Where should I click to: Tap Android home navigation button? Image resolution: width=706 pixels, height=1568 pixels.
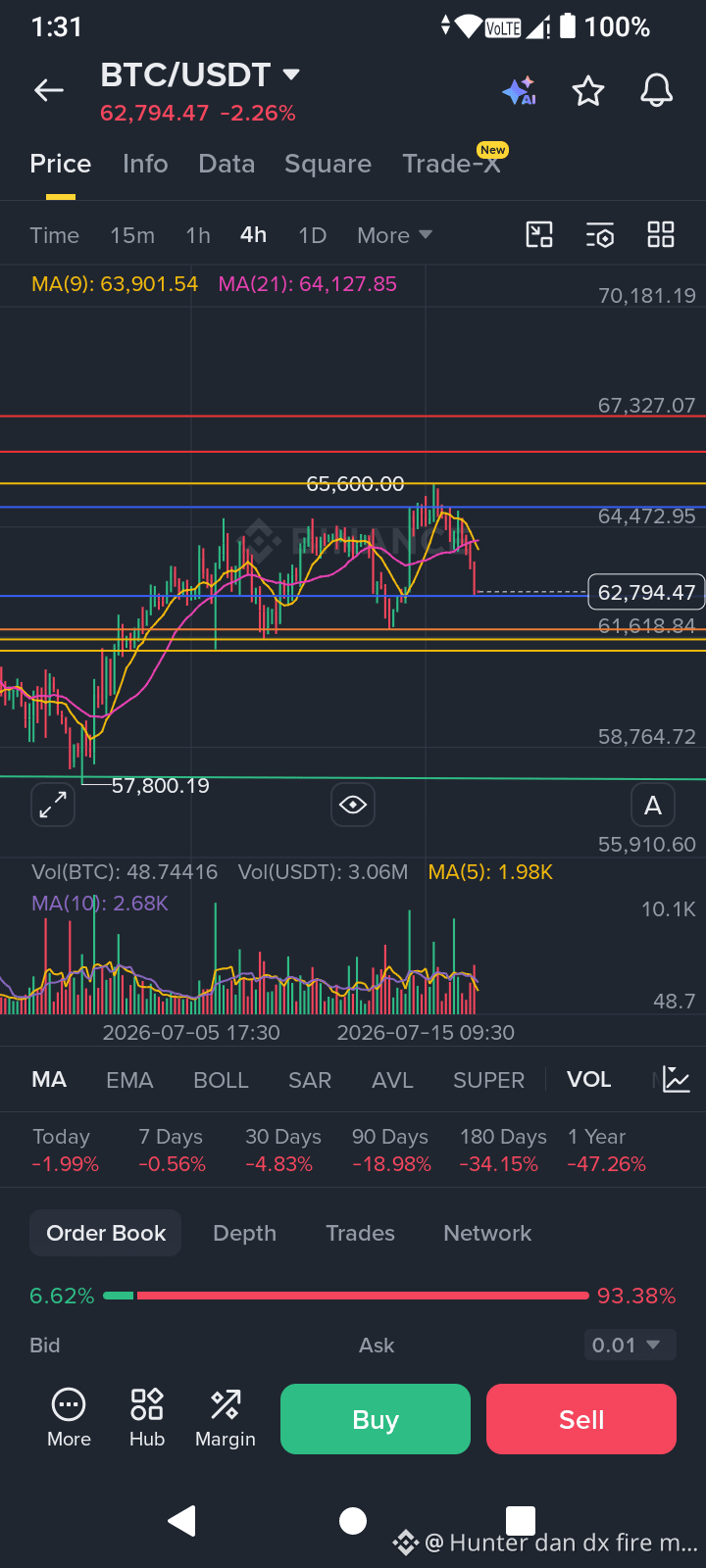click(x=353, y=1521)
